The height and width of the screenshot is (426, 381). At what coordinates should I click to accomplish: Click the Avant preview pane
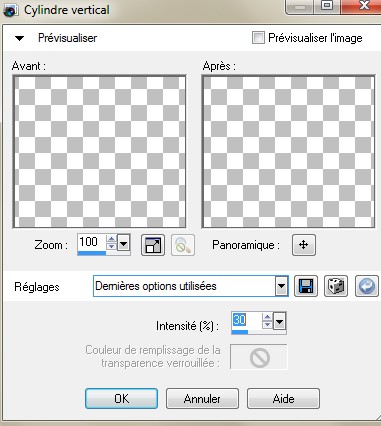click(x=99, y=152)
